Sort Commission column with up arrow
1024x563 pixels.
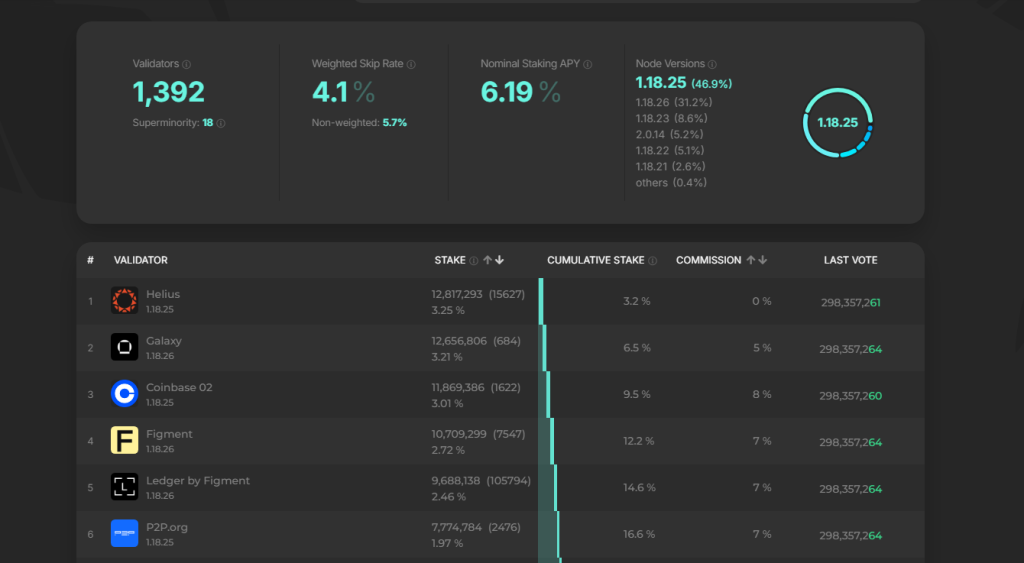click(x=750, y=260)
